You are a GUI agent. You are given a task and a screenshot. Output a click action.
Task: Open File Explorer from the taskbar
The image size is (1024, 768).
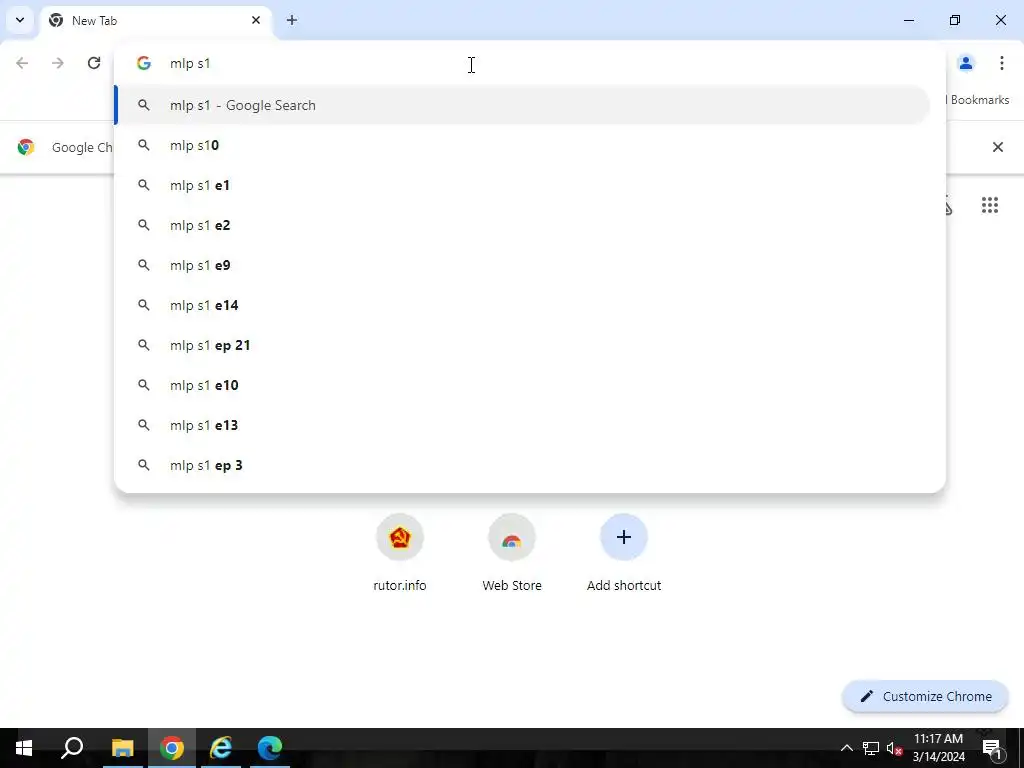(x=122, y=748)
